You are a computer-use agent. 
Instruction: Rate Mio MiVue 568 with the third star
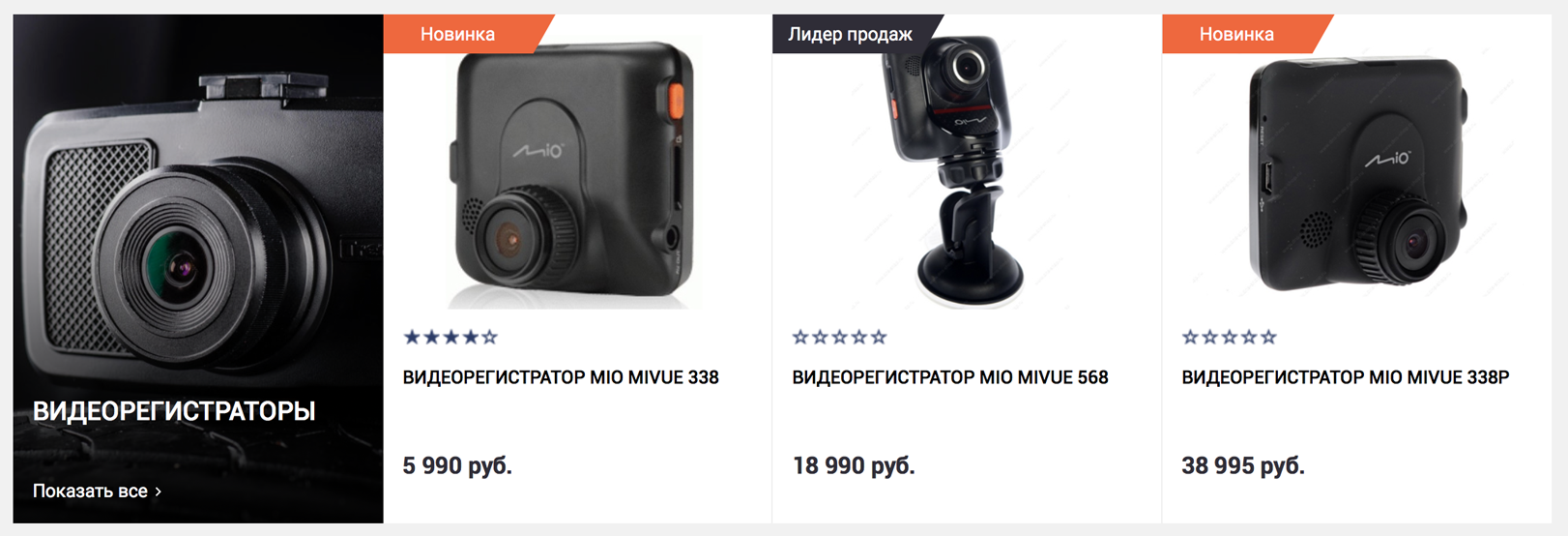[839, 337]
